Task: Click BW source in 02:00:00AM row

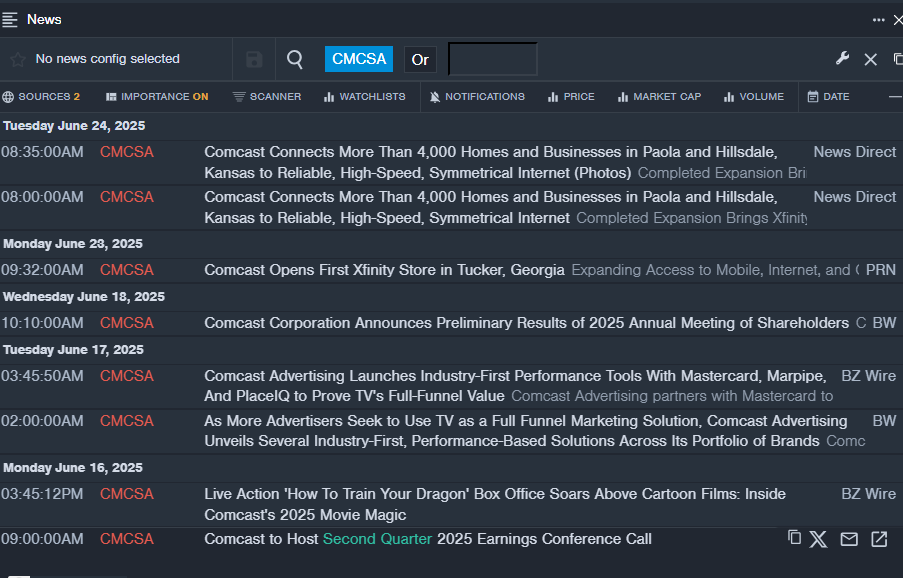Action: [885, 421]
